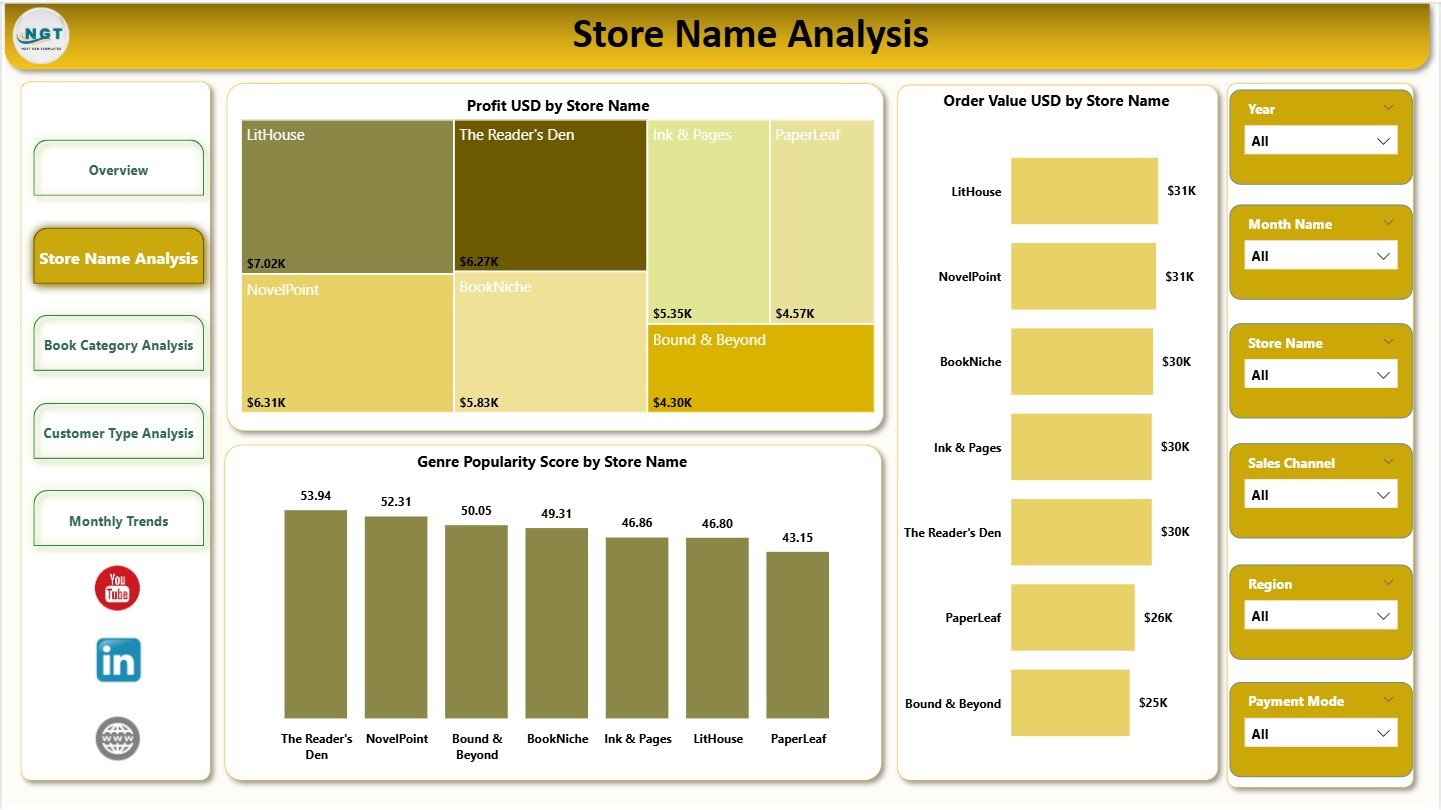Image resolution: width=1441 pixels, height=810 pixels.
Task: Switch to the Overview page
Action: (118, 169)
